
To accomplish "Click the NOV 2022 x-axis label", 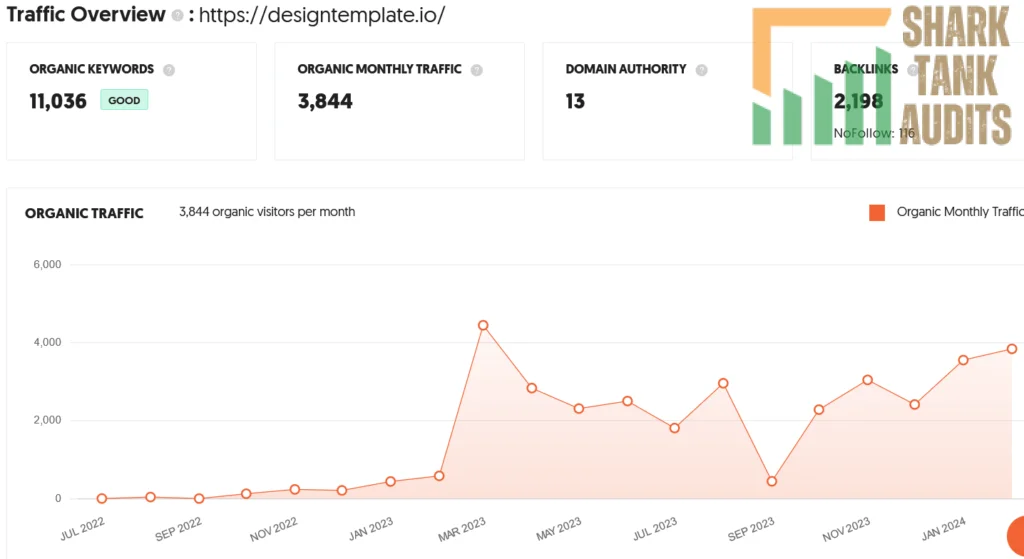I will [x=274, y=528].
